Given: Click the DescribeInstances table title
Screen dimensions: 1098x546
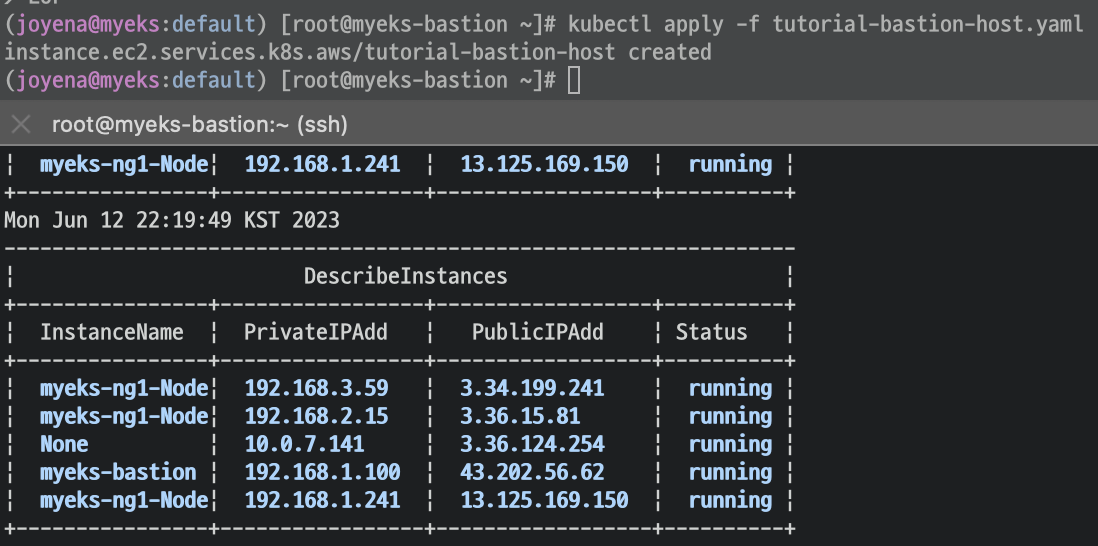Looking at the screenshot, I should click(405, 276).
